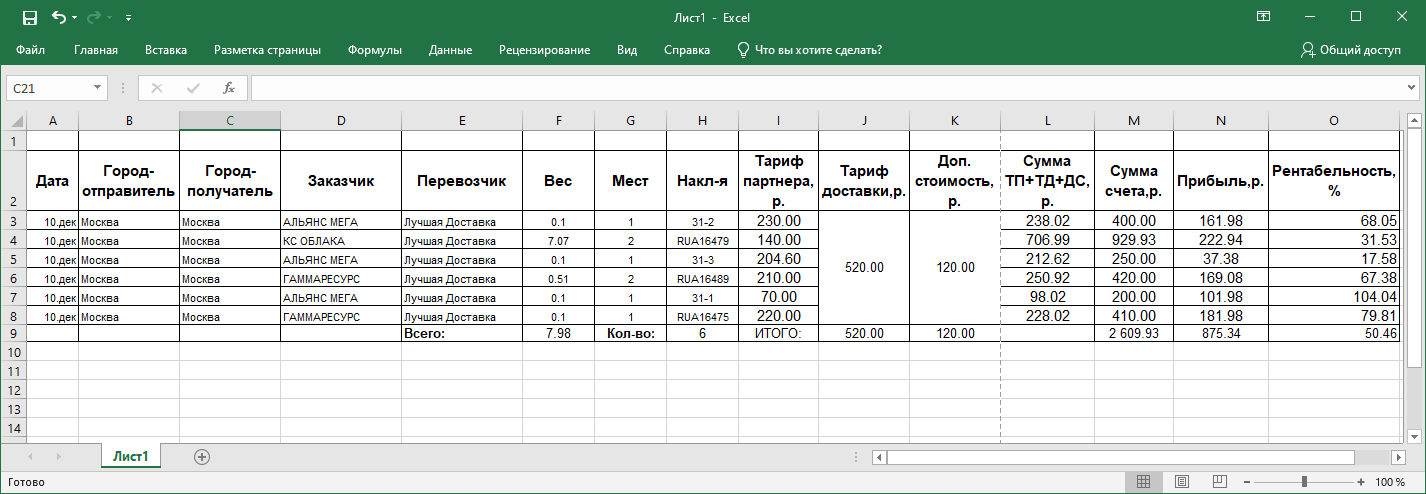Switch to Normal view in the status bar

[x=1144, y=482]
